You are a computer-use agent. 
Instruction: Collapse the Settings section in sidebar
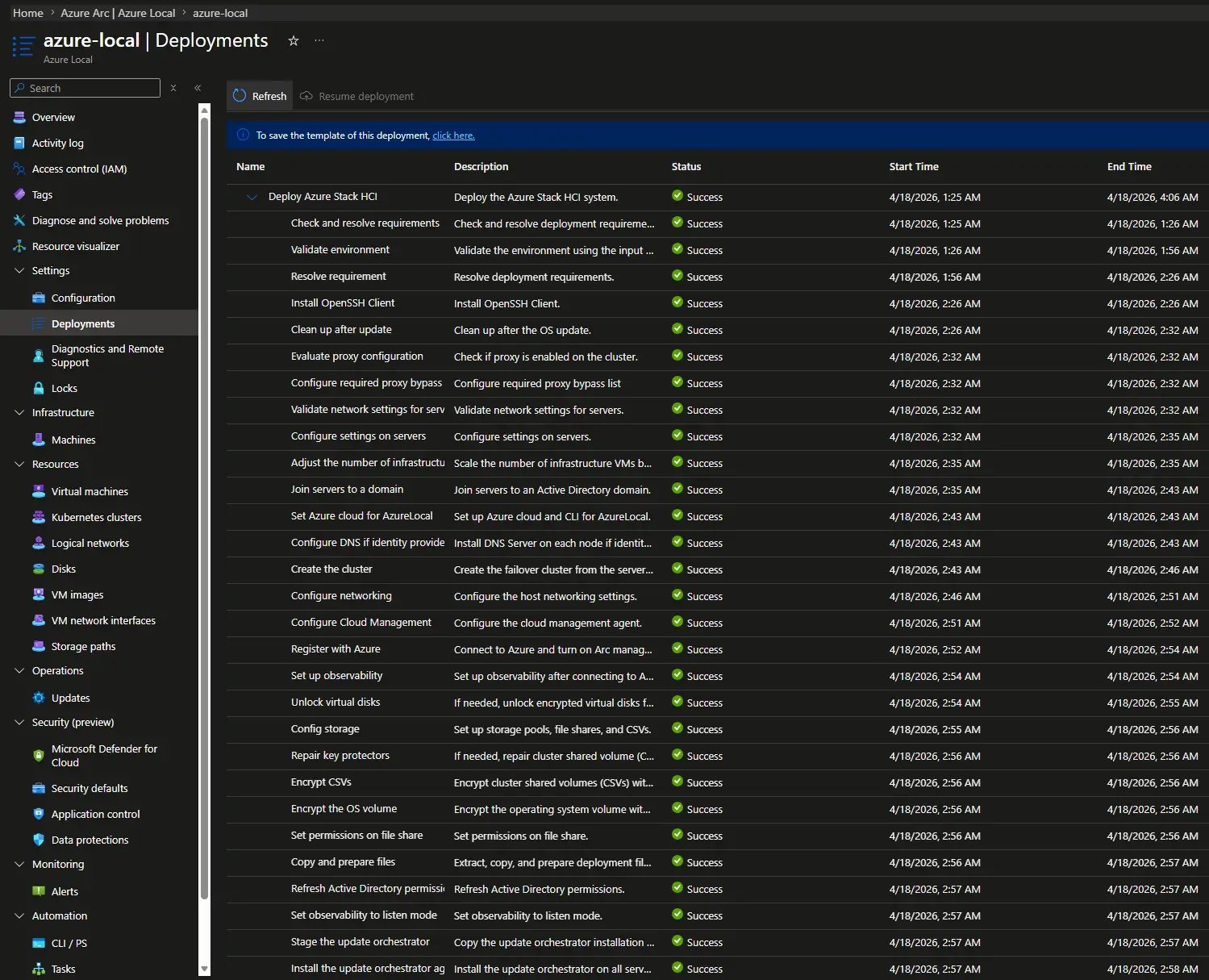click(20, 271)
